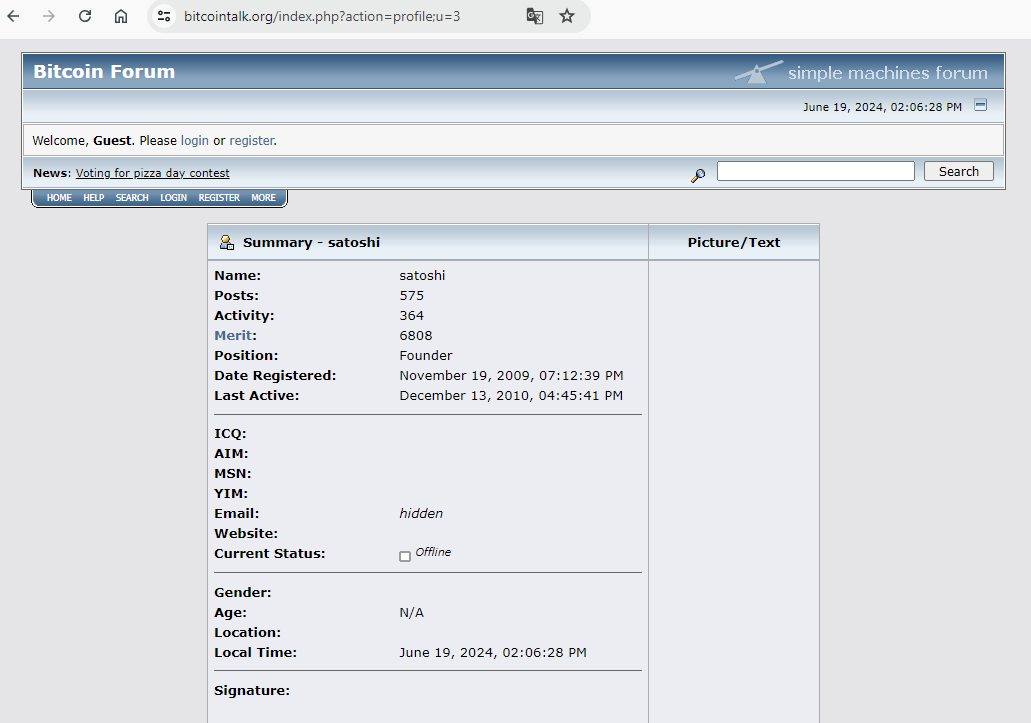
Task: Collapse the forum header with minus icon
Action: coord(981,105)
